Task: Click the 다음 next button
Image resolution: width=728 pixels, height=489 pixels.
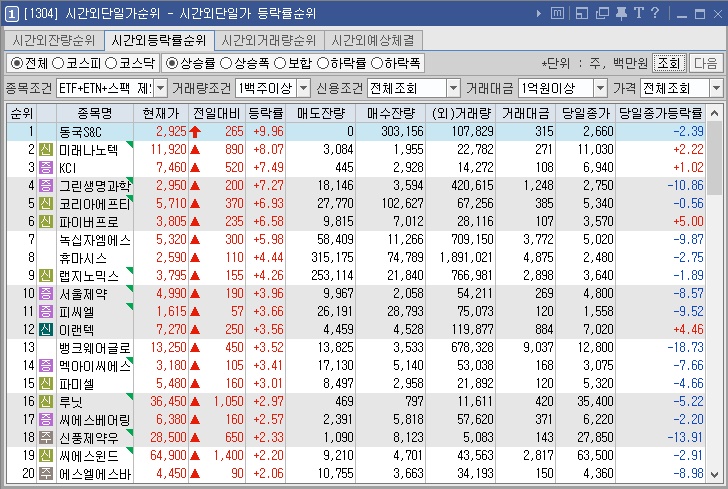Action: [706, 63]
